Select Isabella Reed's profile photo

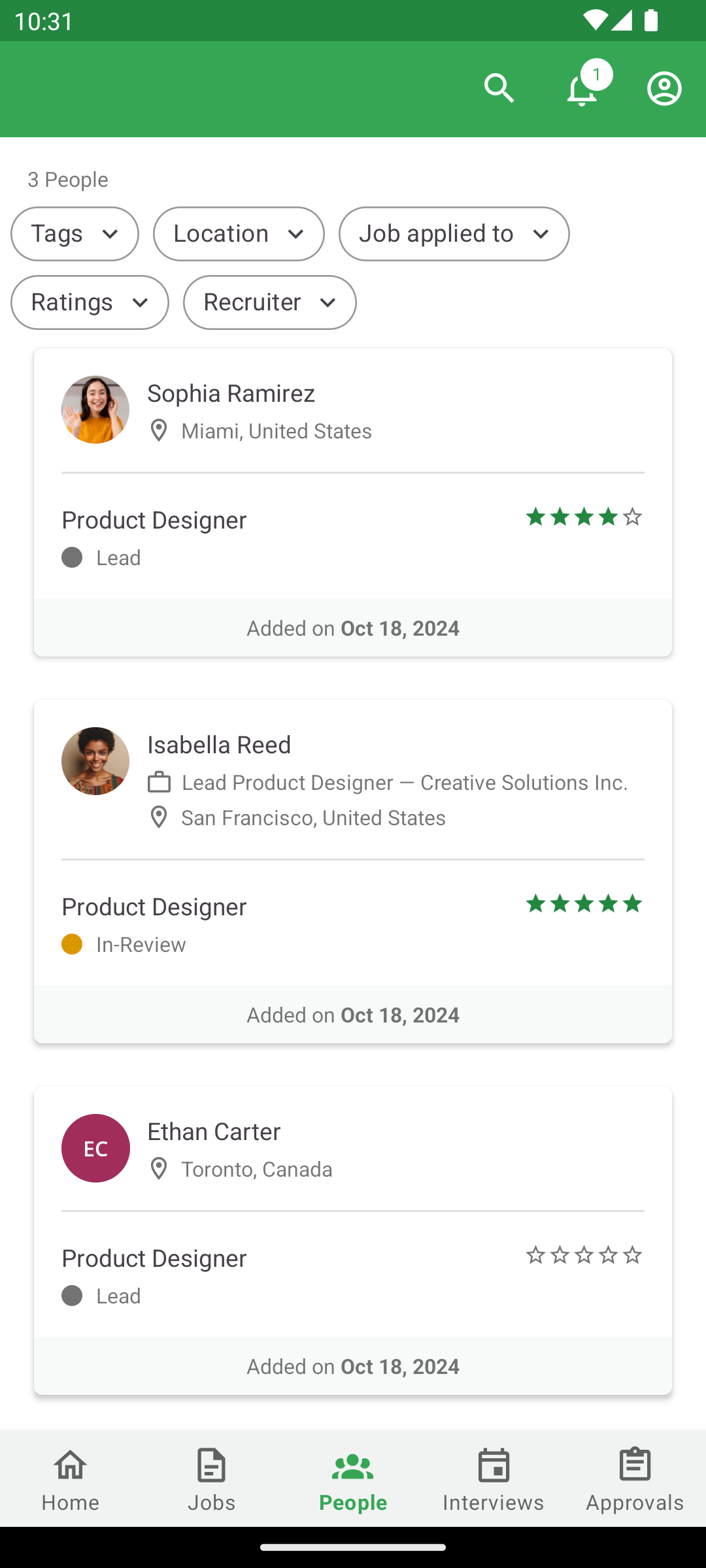click(x=95, y=761)
